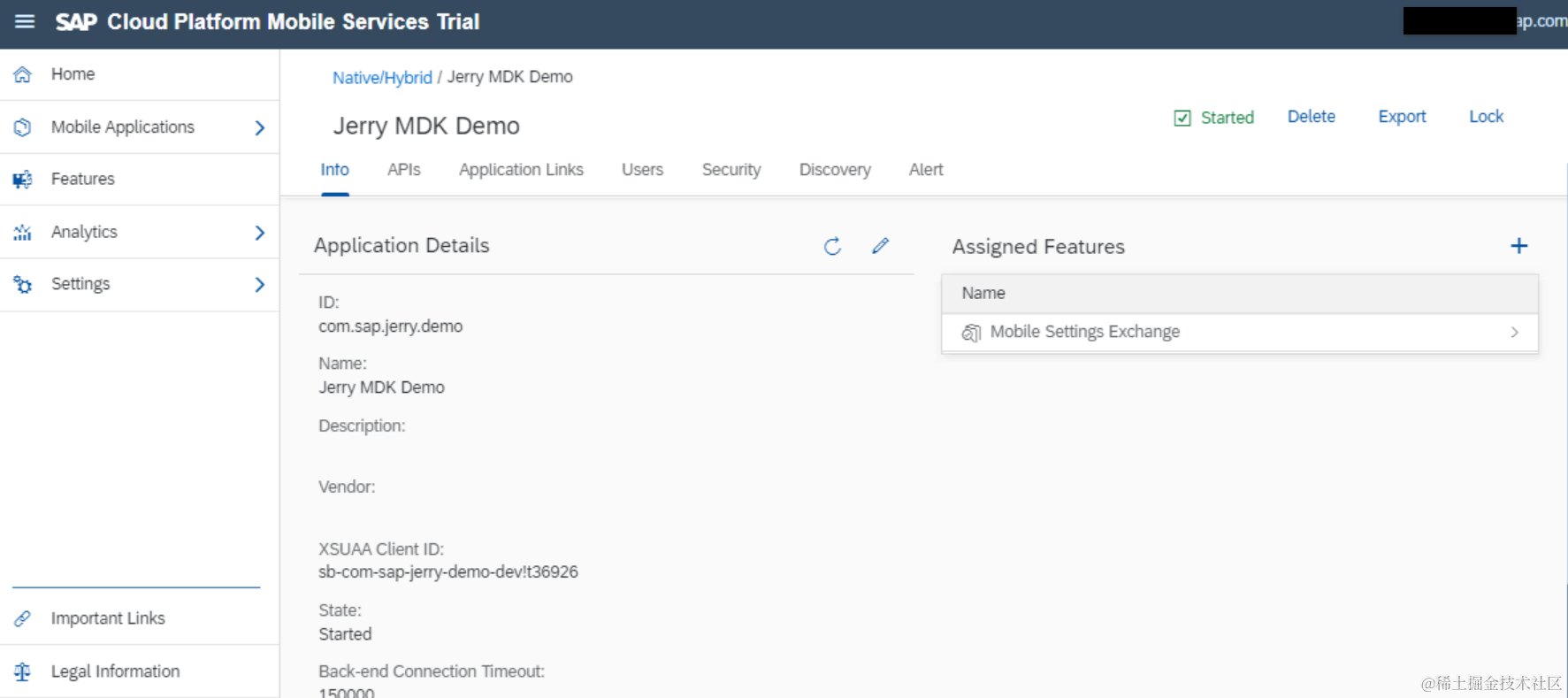Open the hamburger navigation menu
Image resolution: width=1568 pixels, height=698 pixels.
pos(25,21)
